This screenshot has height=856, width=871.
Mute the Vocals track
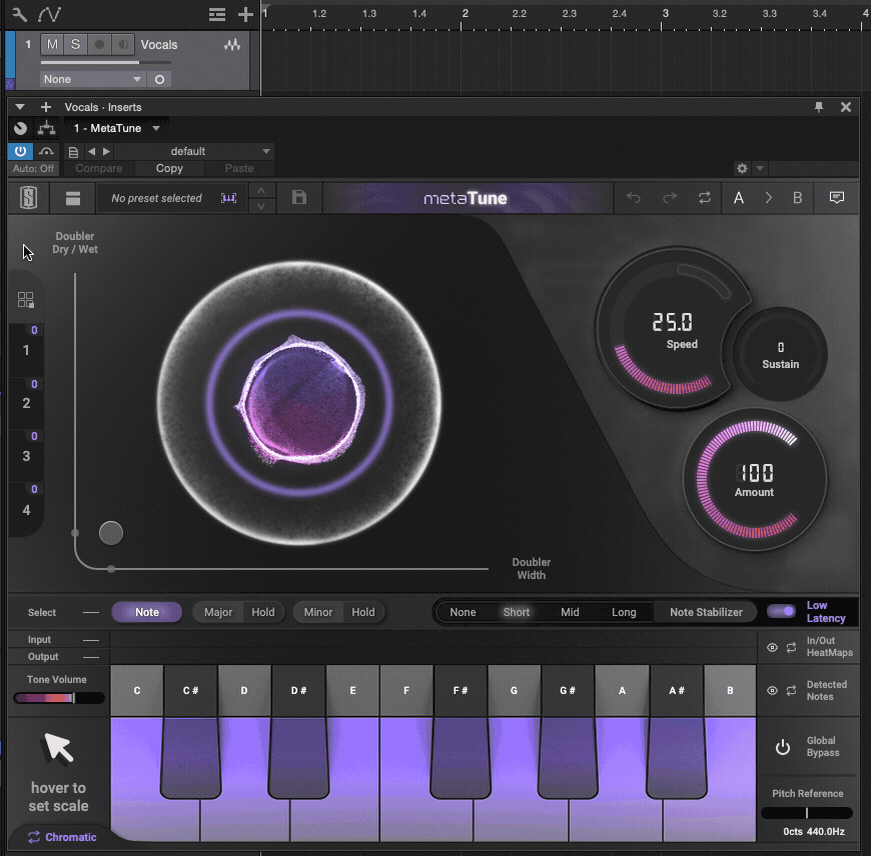coord(52,44)
